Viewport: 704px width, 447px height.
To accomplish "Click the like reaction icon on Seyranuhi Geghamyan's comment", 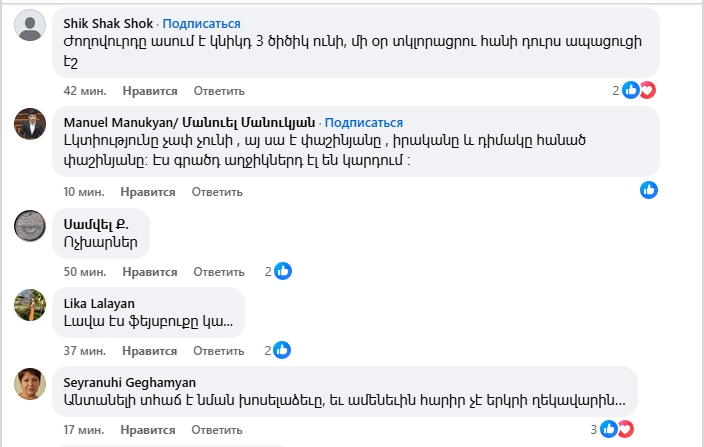I will (x=609, y=429).
